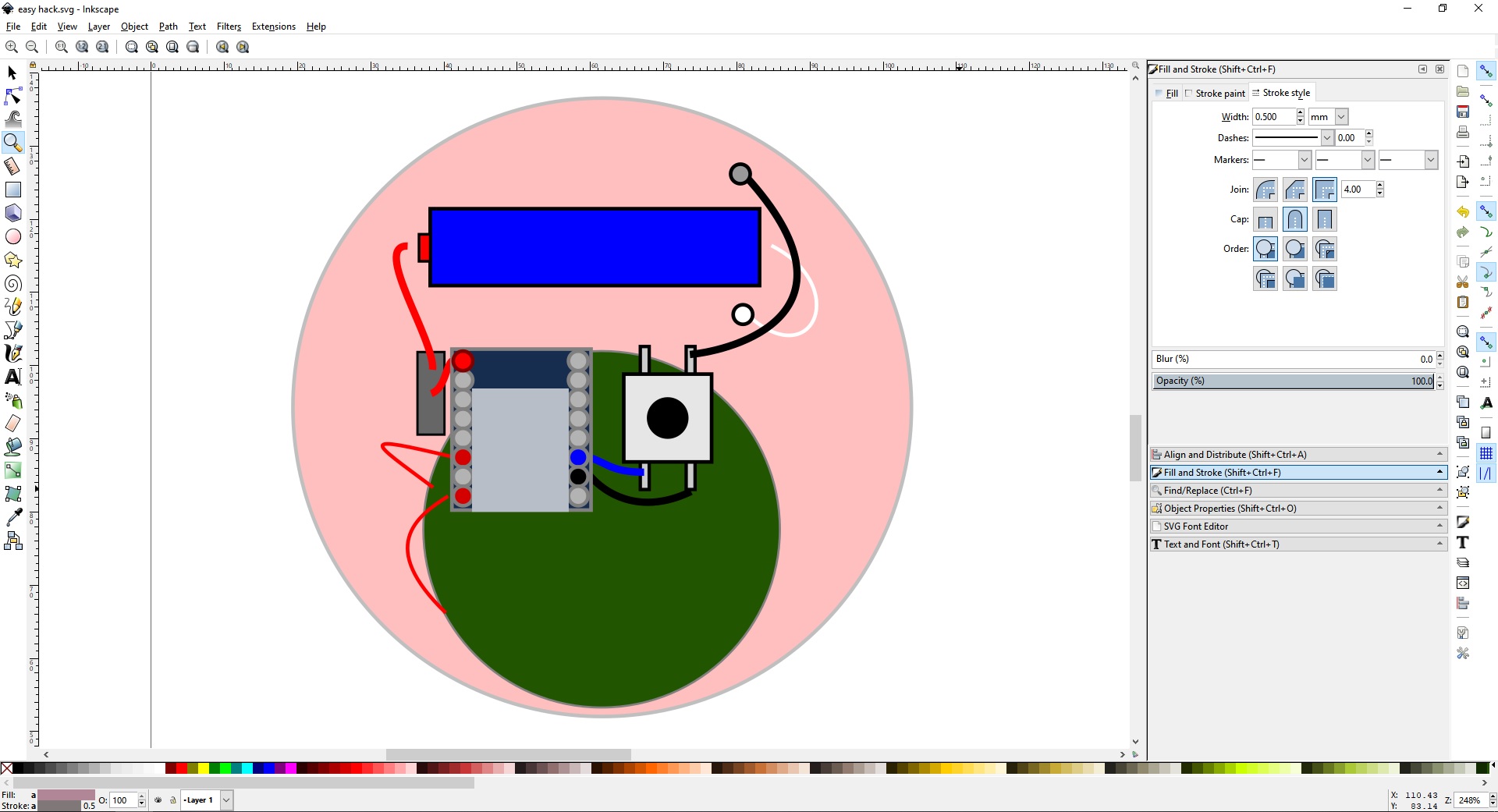Pick the Rectangle tool
Screen dimensions: 1498x812
[x=13, y=190]
